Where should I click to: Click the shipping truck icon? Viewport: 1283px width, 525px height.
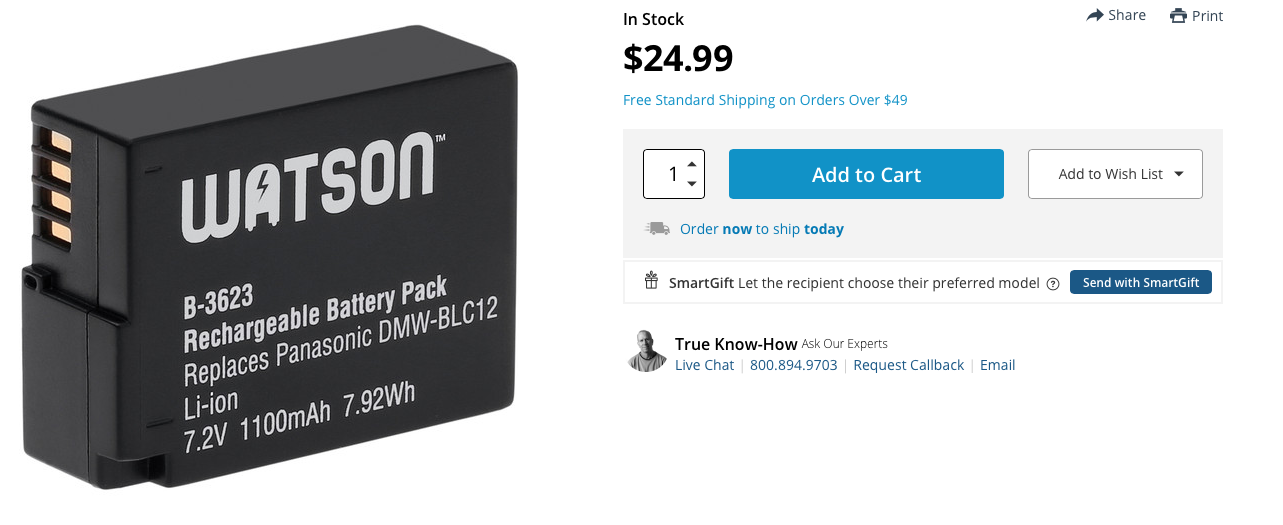click(657, 228)
